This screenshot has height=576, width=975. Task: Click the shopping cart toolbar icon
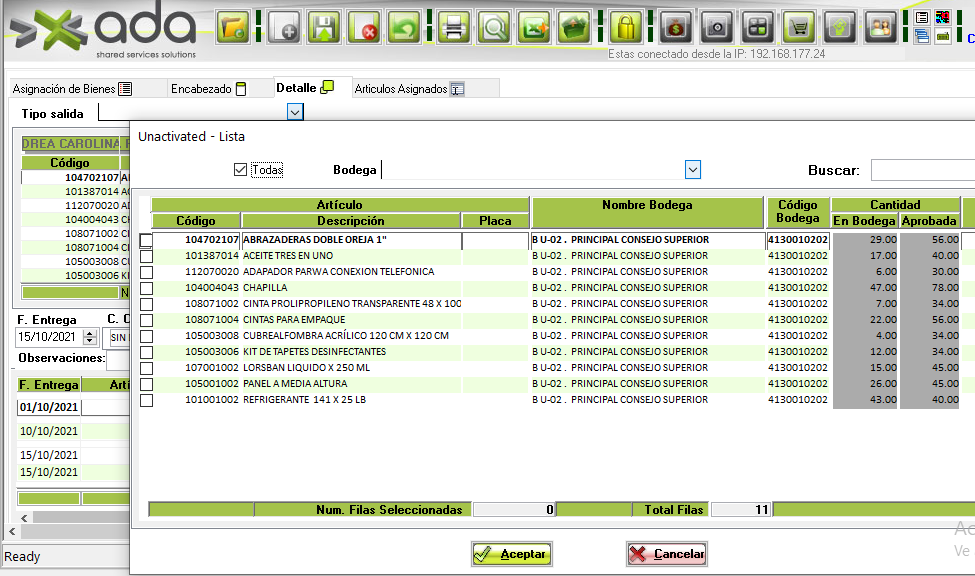[798, 27]
